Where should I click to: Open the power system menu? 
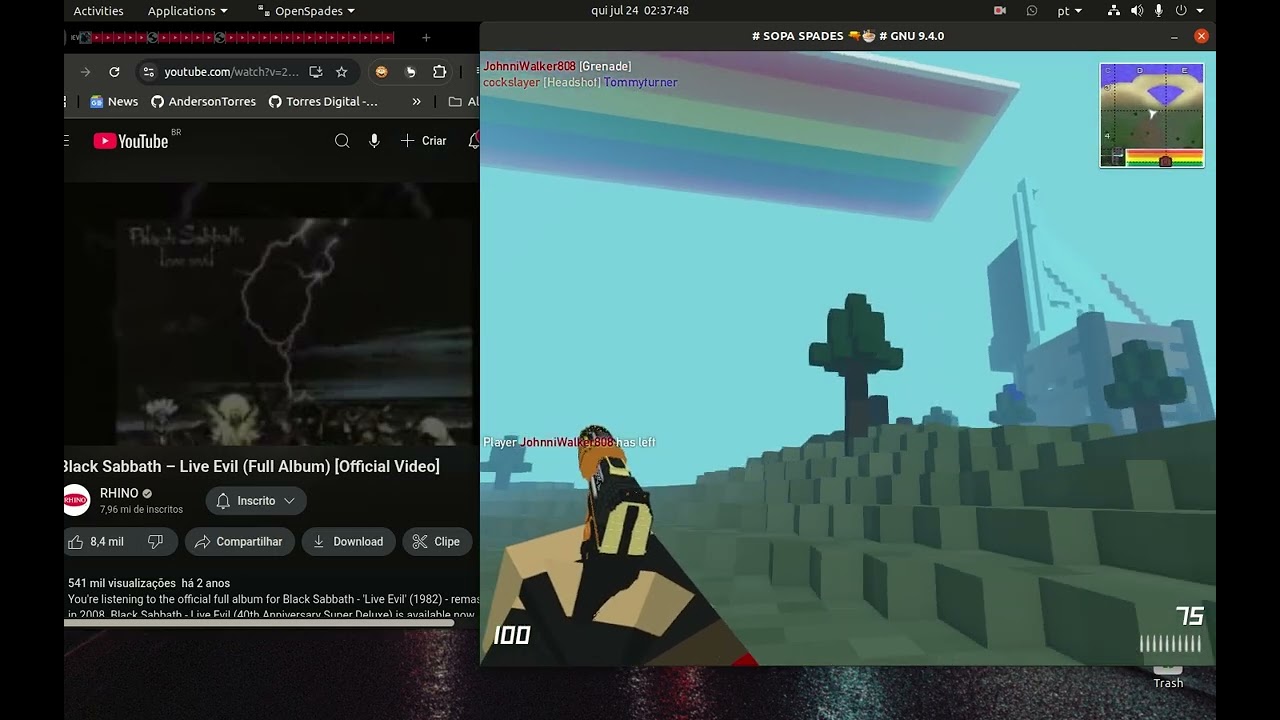click(x=1189, y=11)
